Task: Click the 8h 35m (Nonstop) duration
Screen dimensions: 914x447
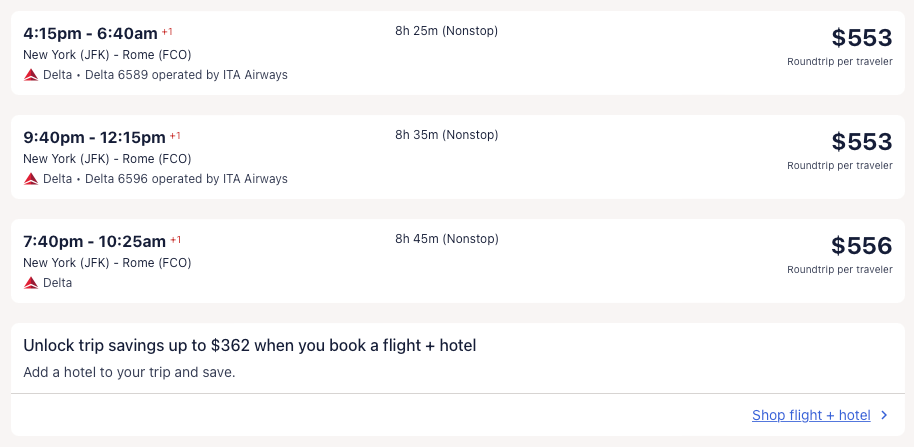Action: (446, 135)
